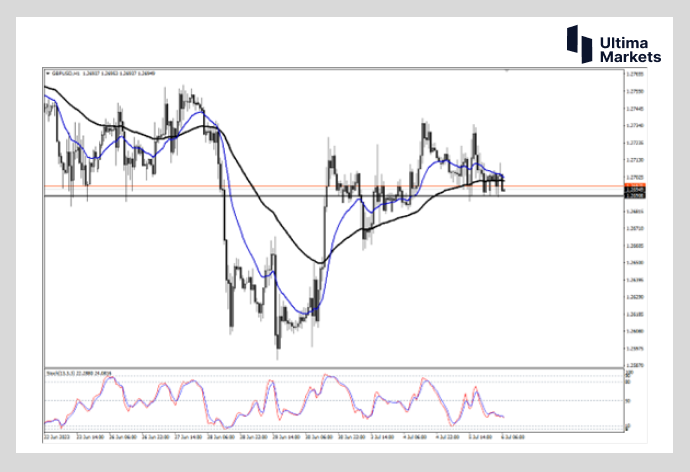Select the Stoch indicator label
The image size is (690, 472).
(79, 373)
